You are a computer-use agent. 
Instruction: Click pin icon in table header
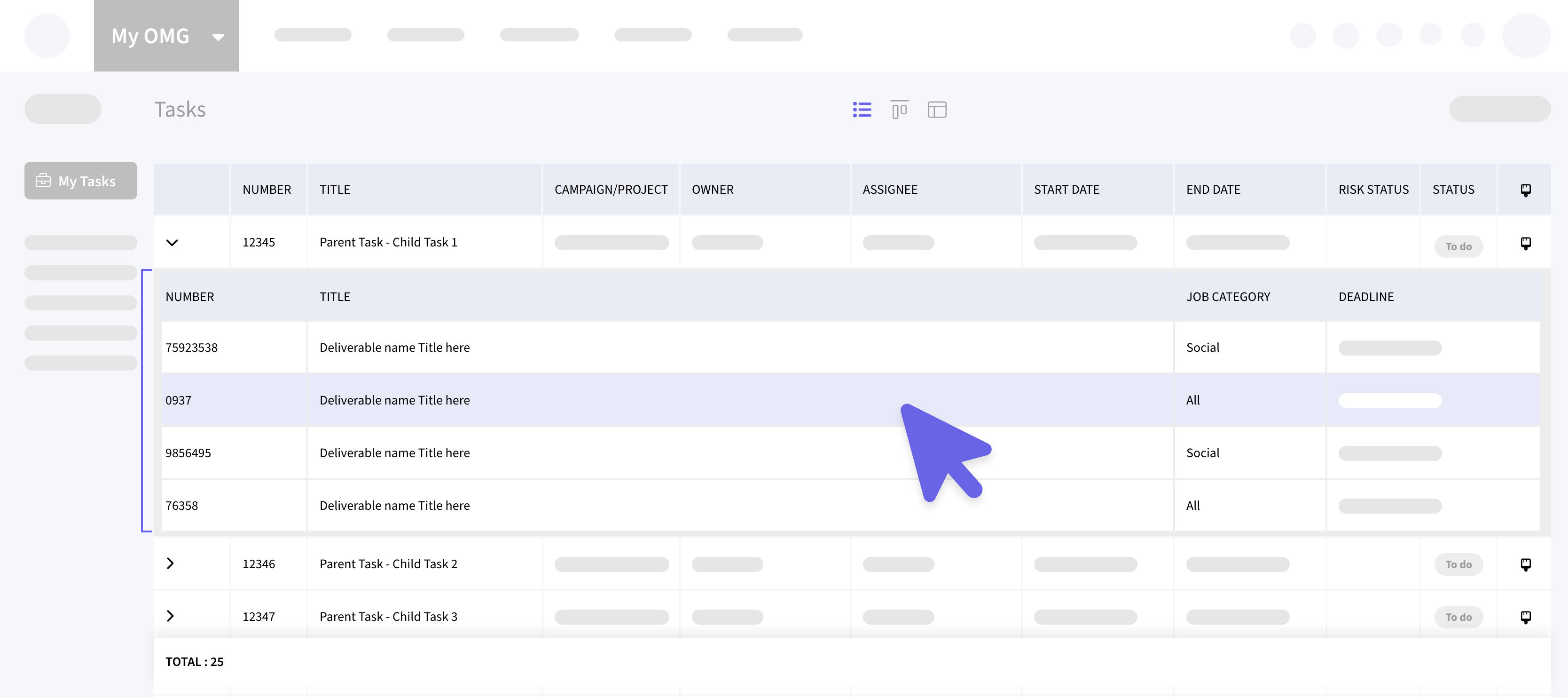tap(1525, 190)
